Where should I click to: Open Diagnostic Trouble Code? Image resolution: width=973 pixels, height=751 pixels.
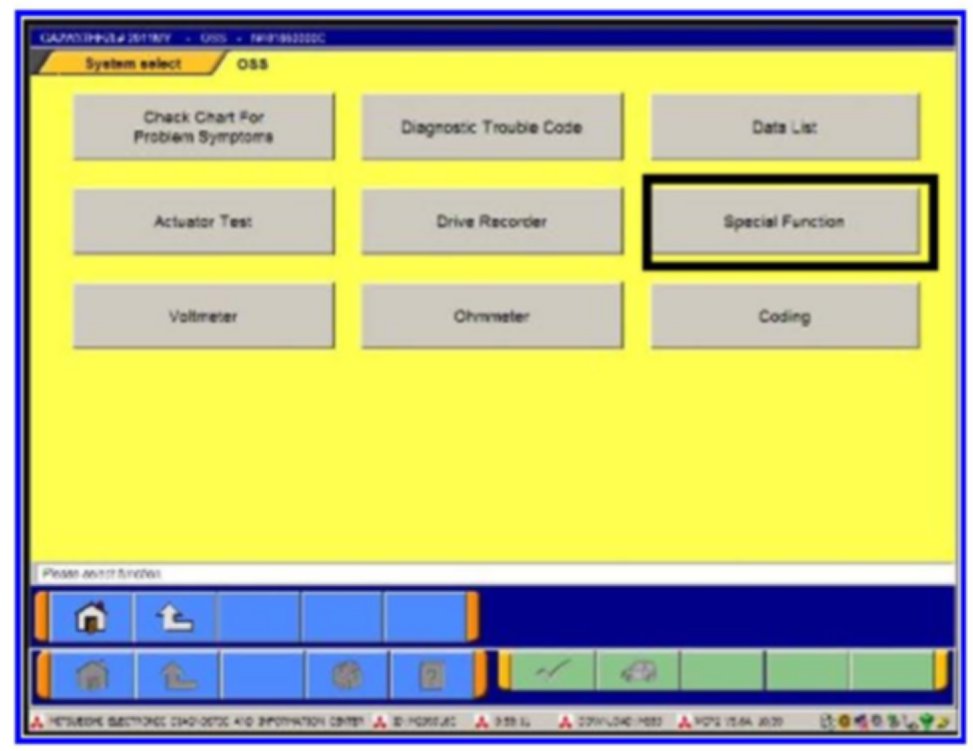(491, 127)
